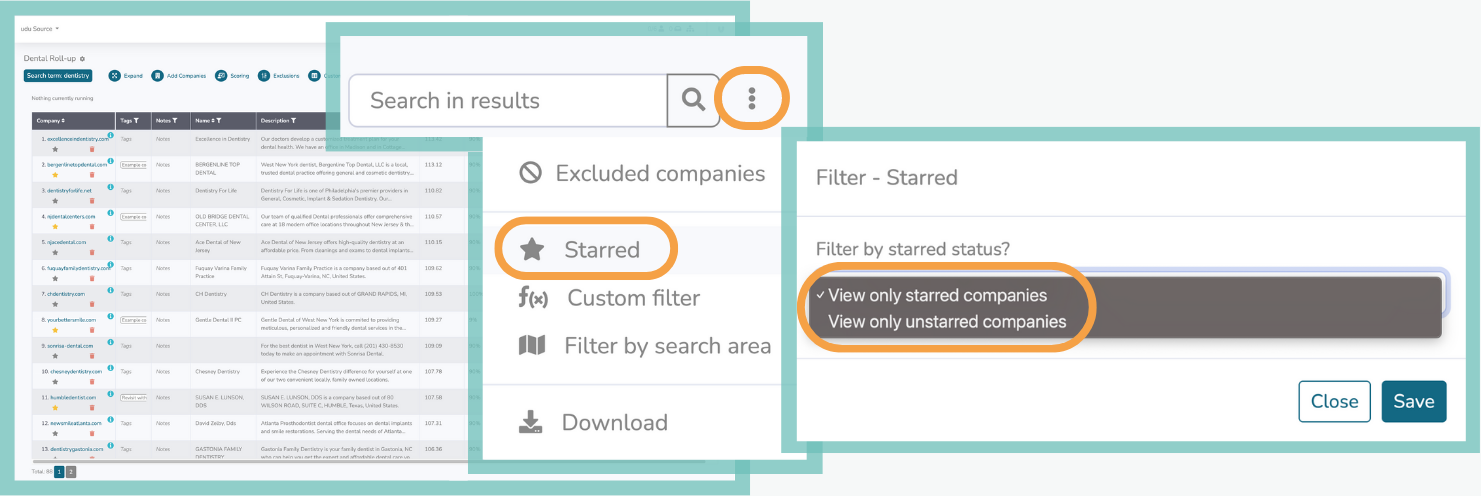Unstar the bergenlinetopdental.com company
This screenshot has width=1481, height=496.
(56, 174)
